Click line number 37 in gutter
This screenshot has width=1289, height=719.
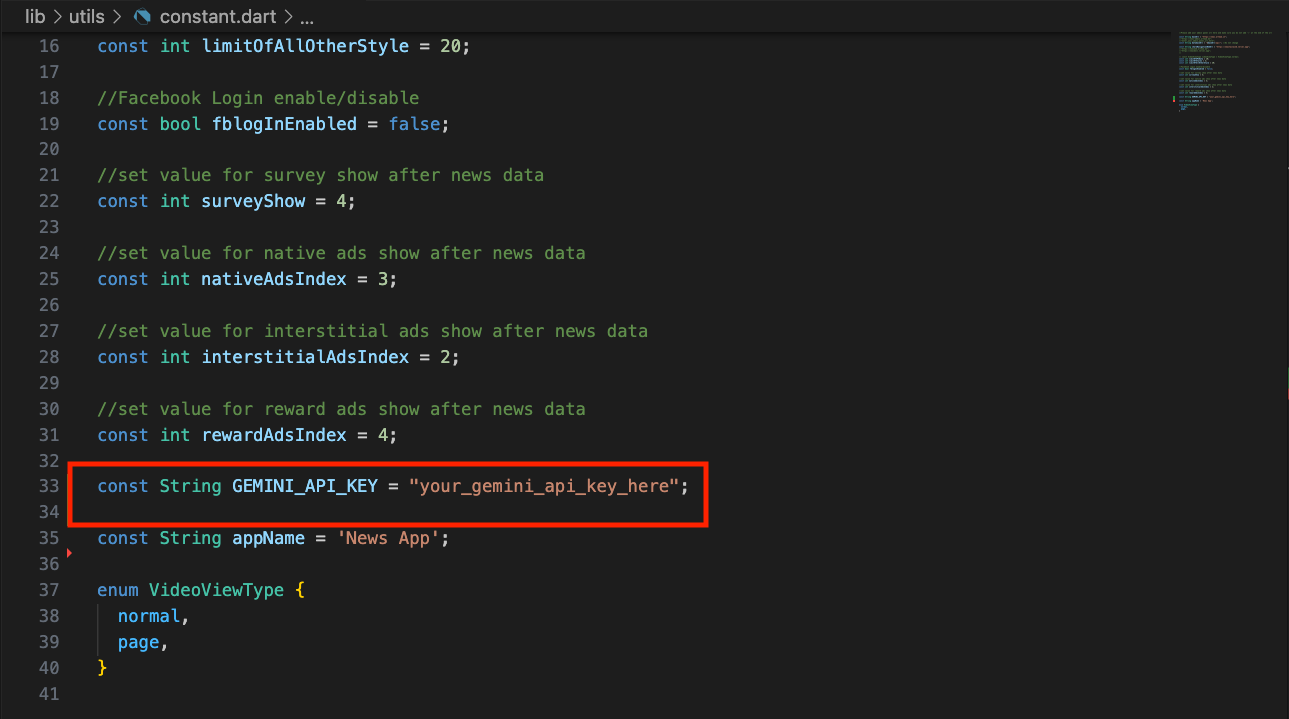pos(49,590)
